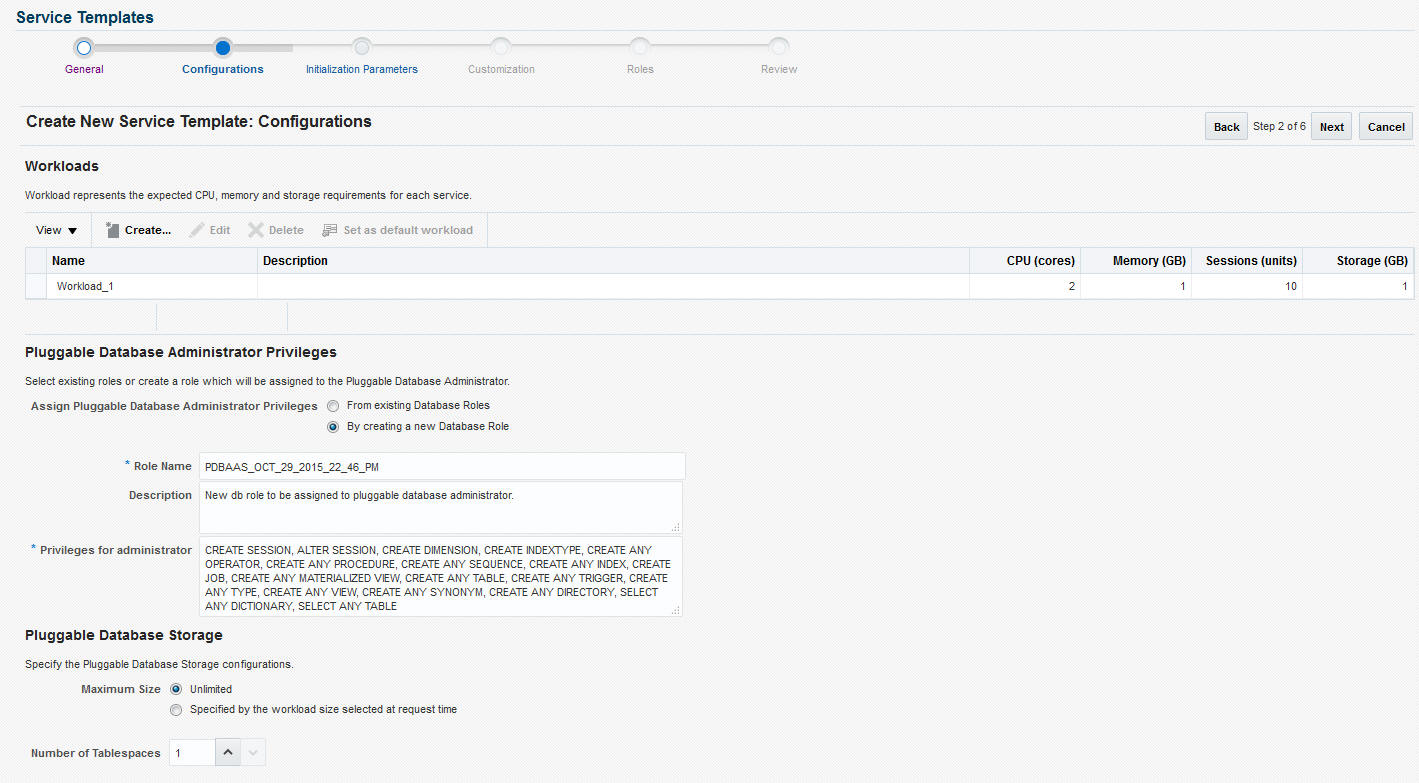Select the Configurations step label
Image resolution: width=1419 pixels, height=783 pixels.
point(223,69)
